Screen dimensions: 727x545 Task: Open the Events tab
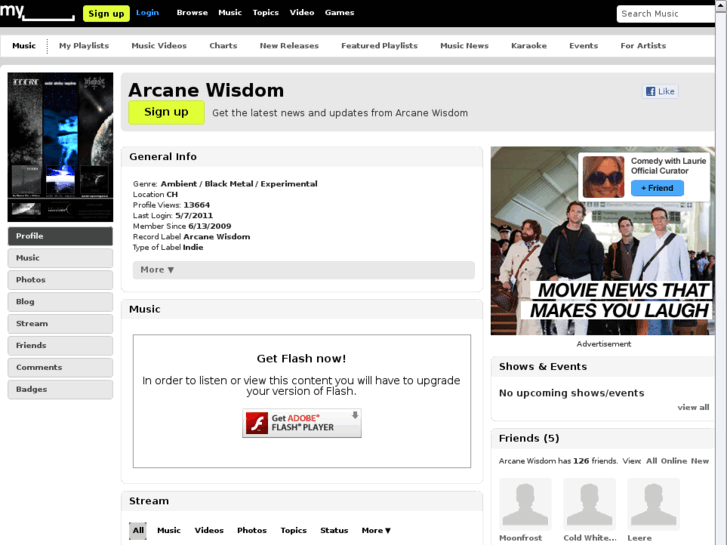(584, 45)
